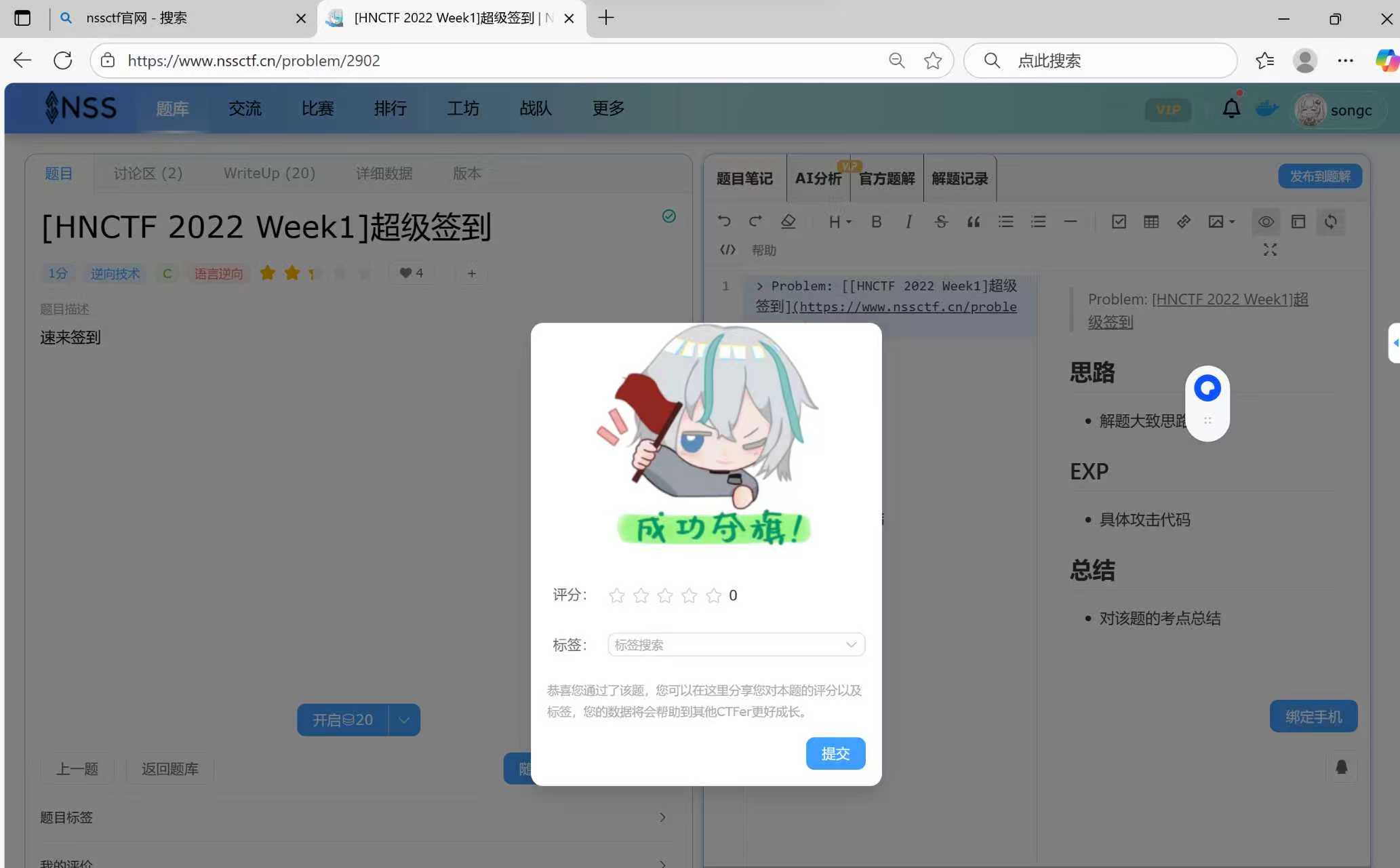Toggle fullscreen mode in the editor

[x=1270, y=250]
